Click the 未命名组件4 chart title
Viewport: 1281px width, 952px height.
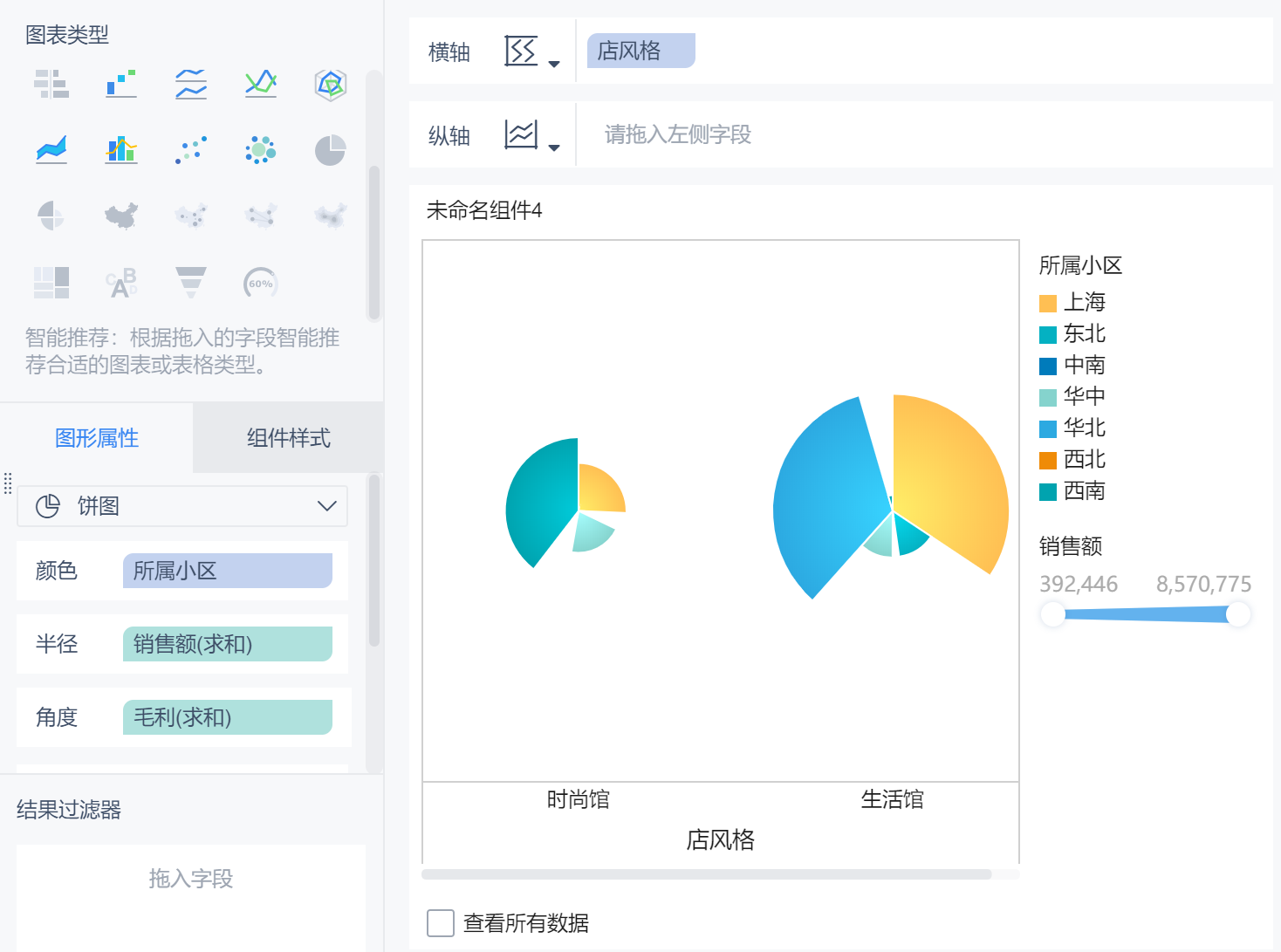(484, 210)
